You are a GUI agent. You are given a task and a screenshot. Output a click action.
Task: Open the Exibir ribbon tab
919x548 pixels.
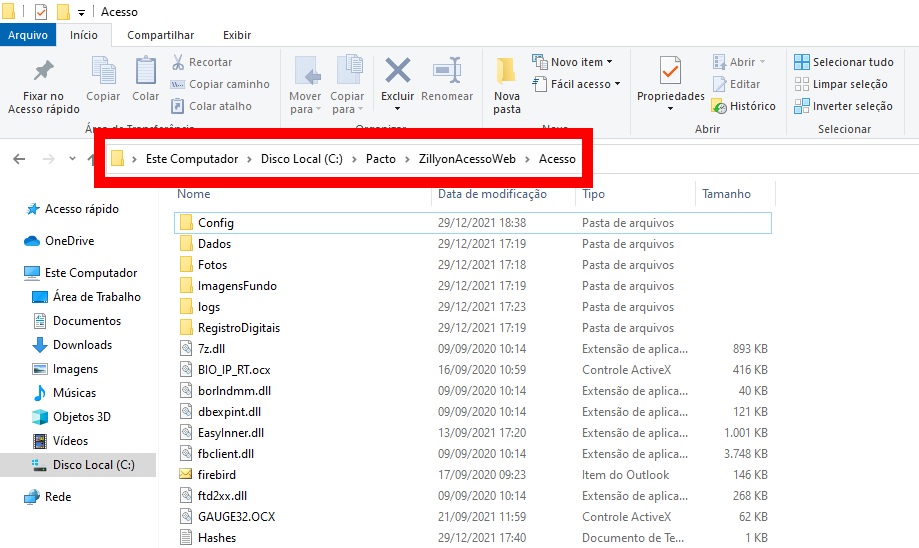point(237,35)
